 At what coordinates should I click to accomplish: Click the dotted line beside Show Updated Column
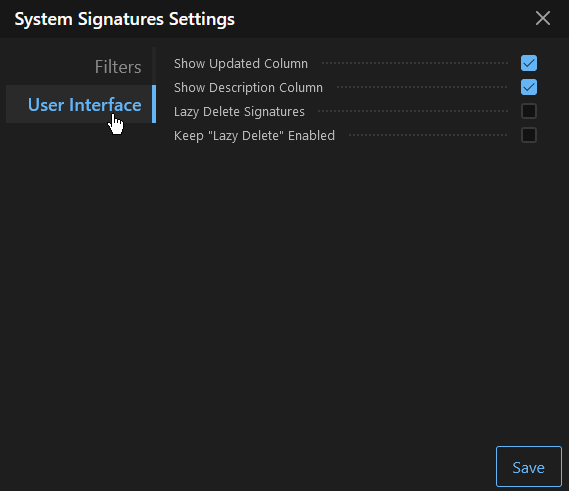coord(415,63)
